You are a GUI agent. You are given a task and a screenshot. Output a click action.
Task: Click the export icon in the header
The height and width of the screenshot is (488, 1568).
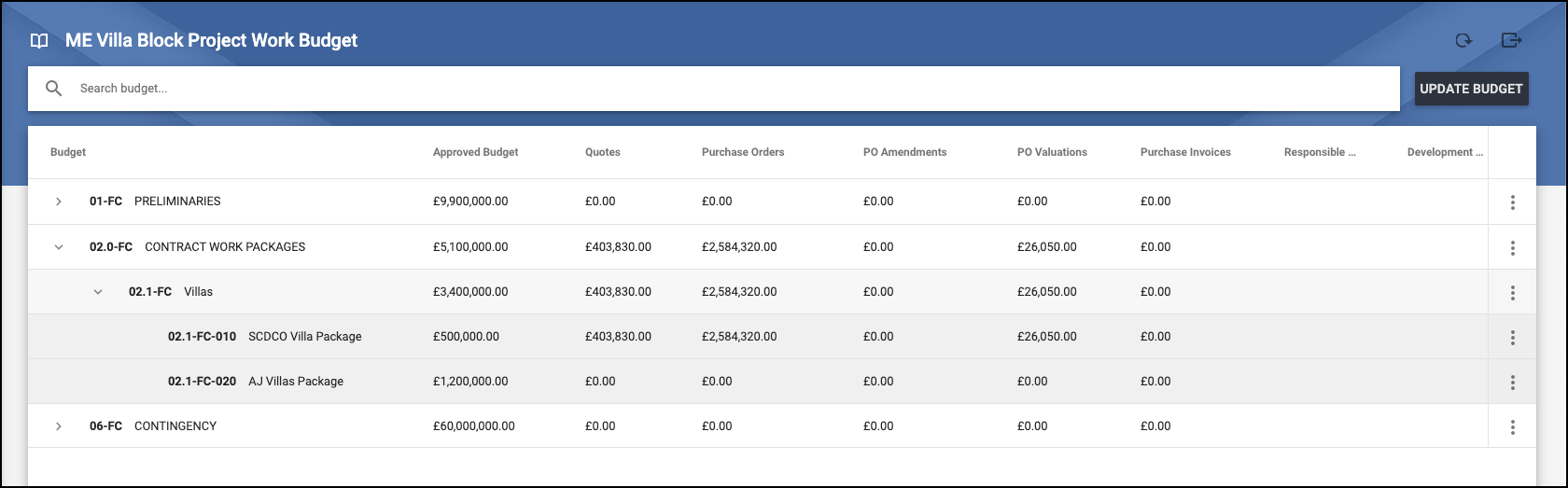(x=1511, y=40)
